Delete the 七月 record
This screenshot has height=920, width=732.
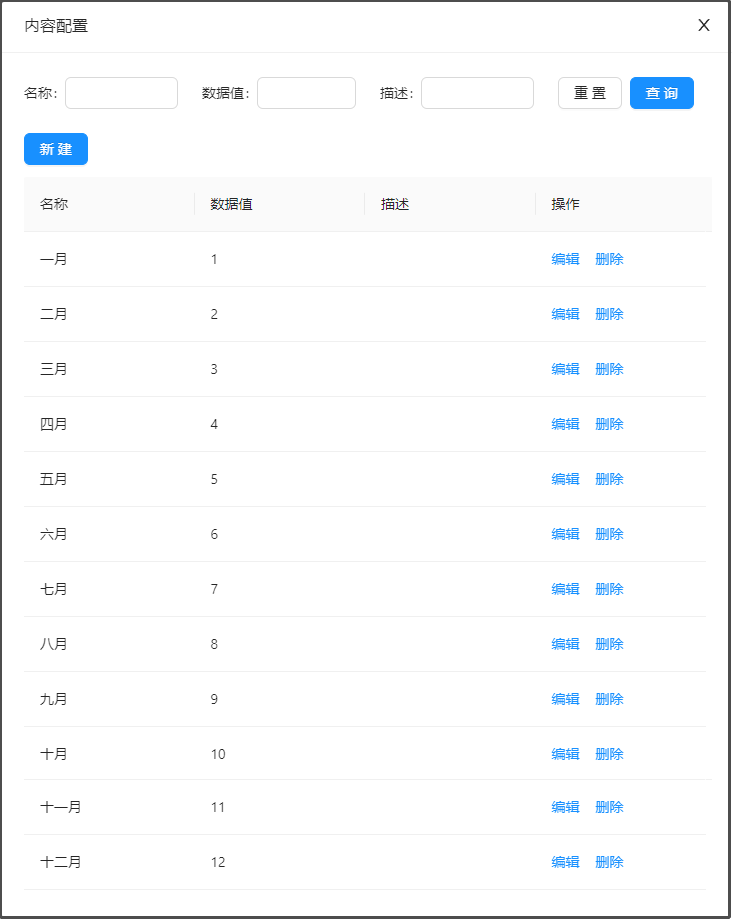point(609,589)
